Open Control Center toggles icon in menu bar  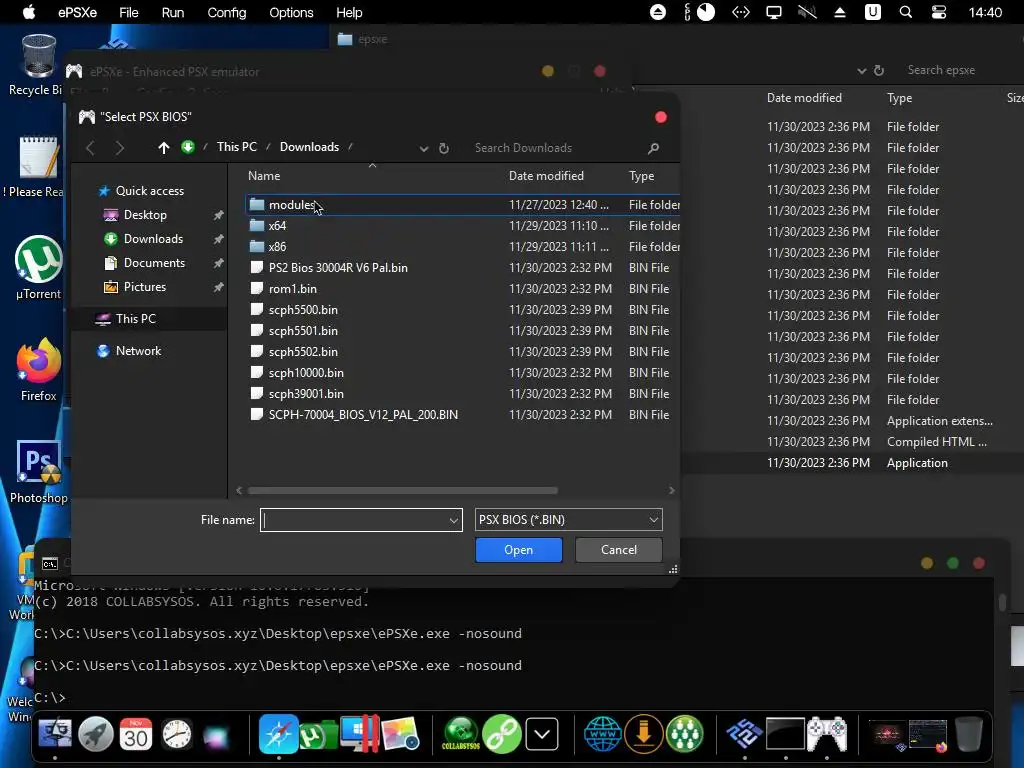939,12
